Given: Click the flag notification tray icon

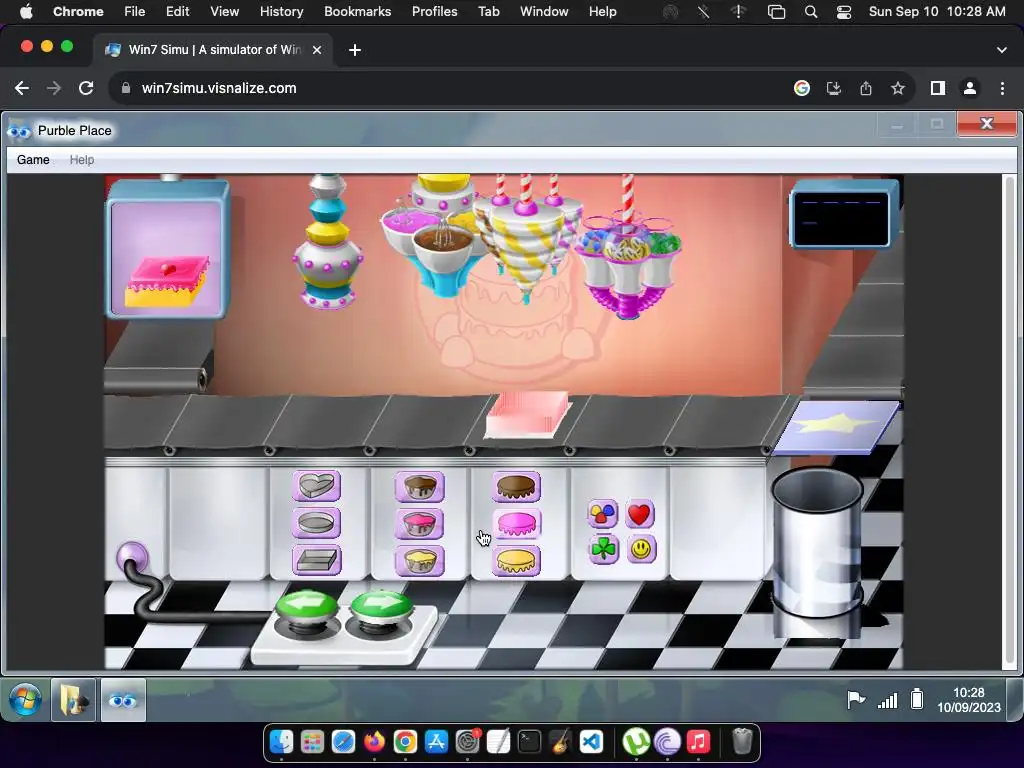Looking at the screenshot, I should point(856,699).
